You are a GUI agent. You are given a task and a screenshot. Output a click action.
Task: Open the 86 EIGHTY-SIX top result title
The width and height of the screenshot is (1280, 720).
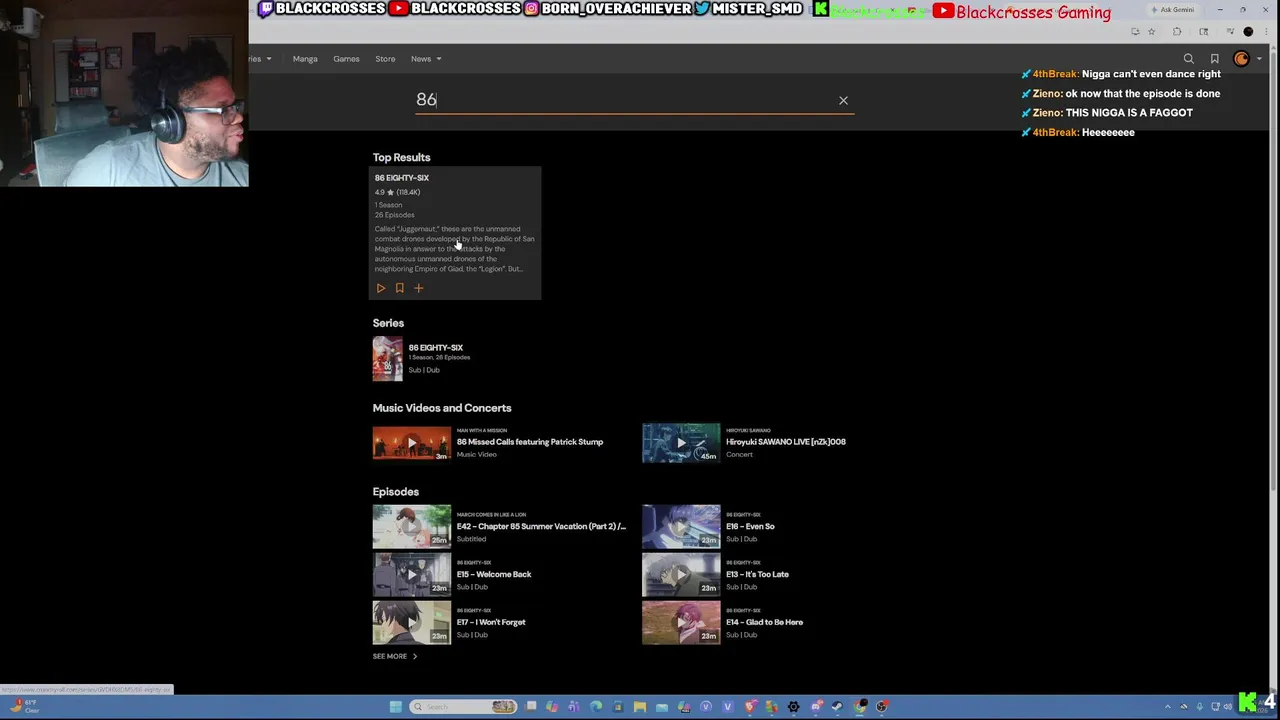tap(402, 178)
